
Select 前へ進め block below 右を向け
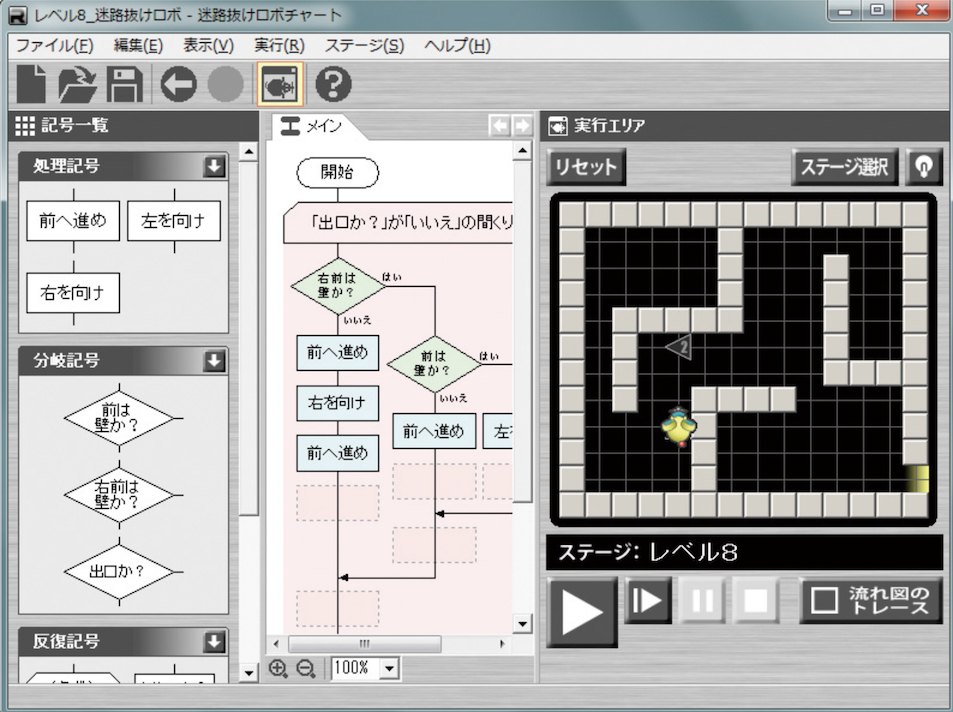click(x=337, y=453)
